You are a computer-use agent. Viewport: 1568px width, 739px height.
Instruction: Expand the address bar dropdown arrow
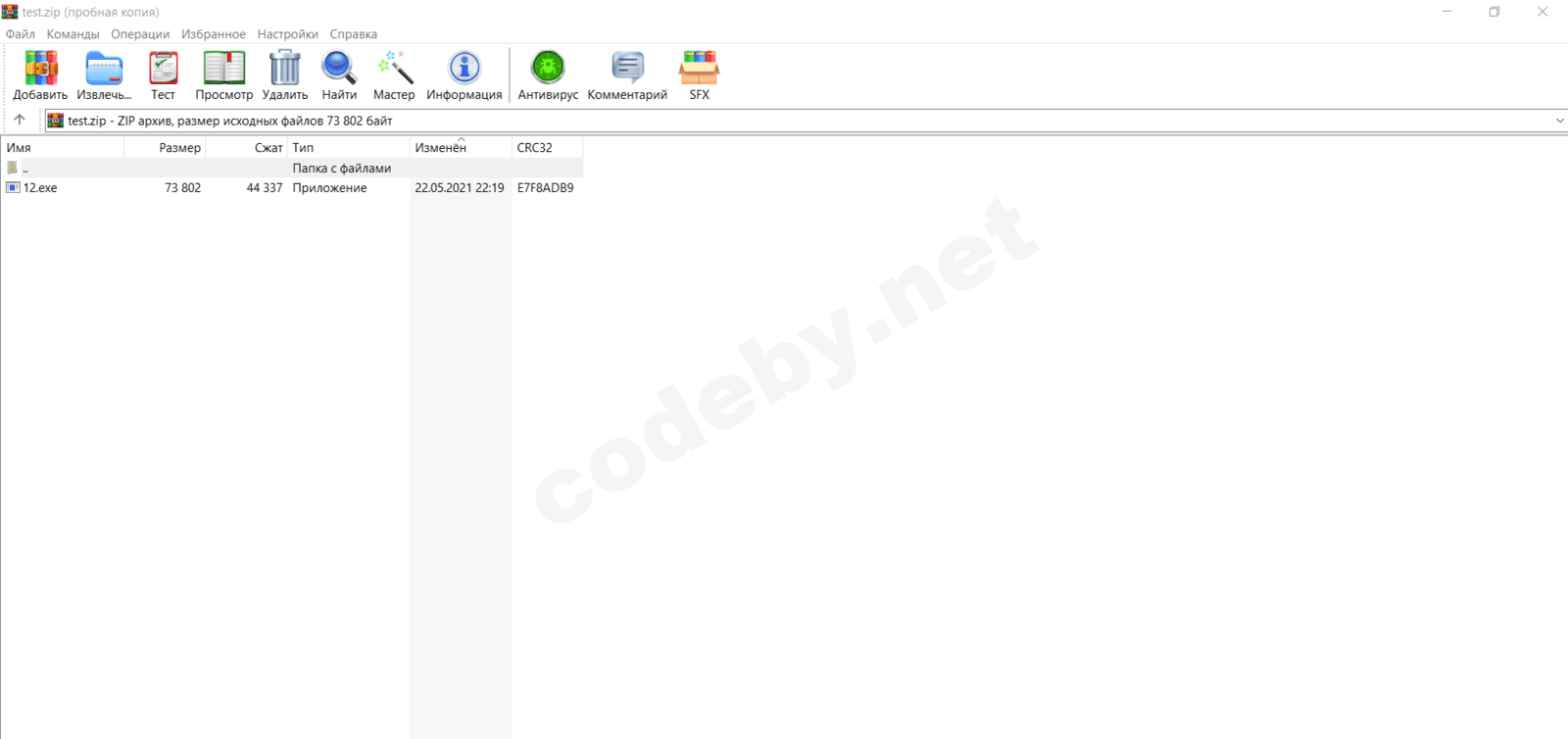[1559, 121]
